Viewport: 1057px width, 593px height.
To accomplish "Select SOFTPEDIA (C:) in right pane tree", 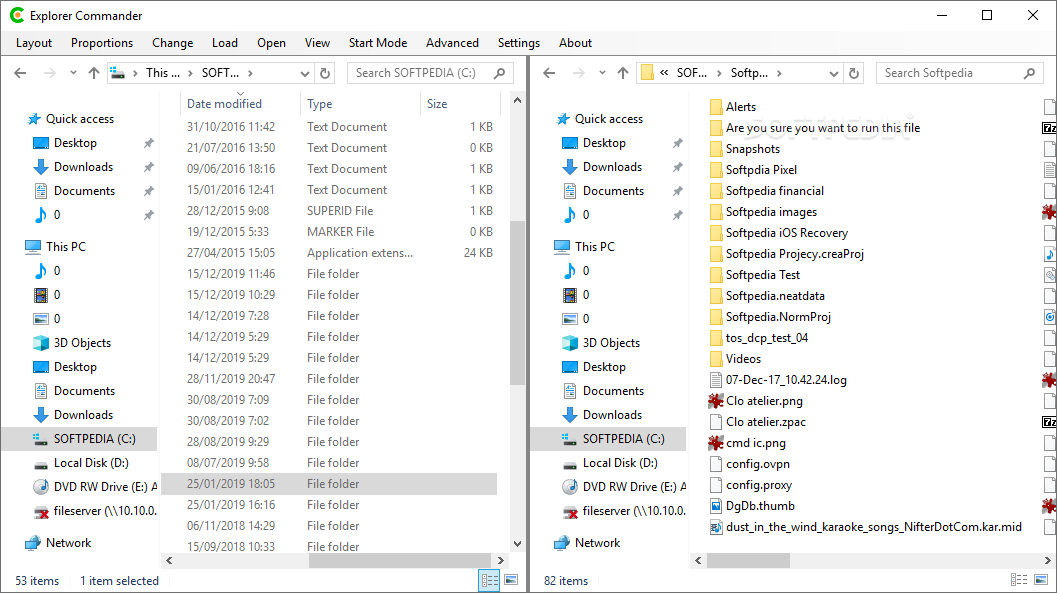I will click(x=609, y=439).
